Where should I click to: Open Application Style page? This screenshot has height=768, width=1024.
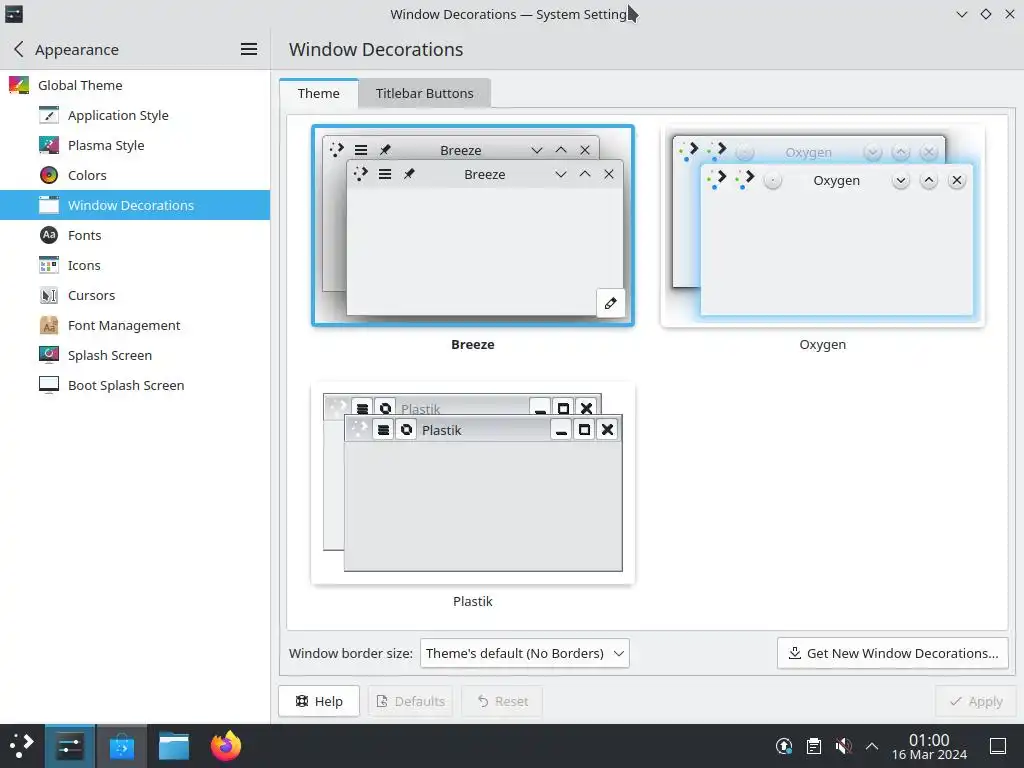click(x=118, y=116)
